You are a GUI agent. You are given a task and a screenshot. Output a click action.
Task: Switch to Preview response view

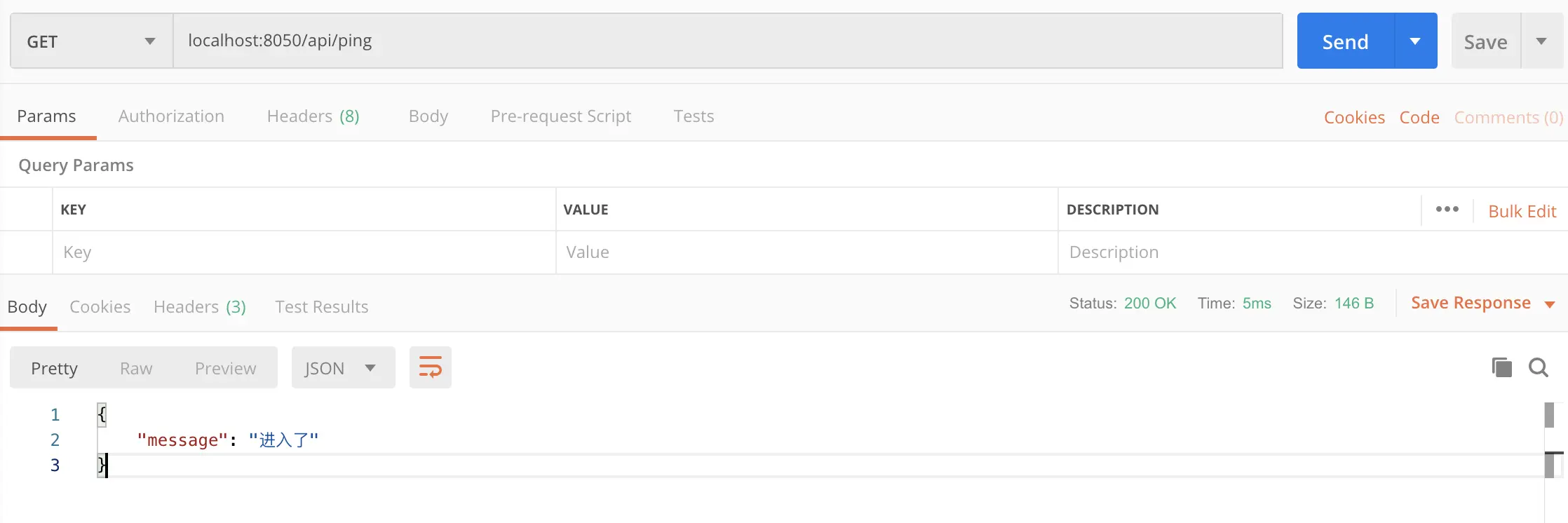(x=225, y=368)
